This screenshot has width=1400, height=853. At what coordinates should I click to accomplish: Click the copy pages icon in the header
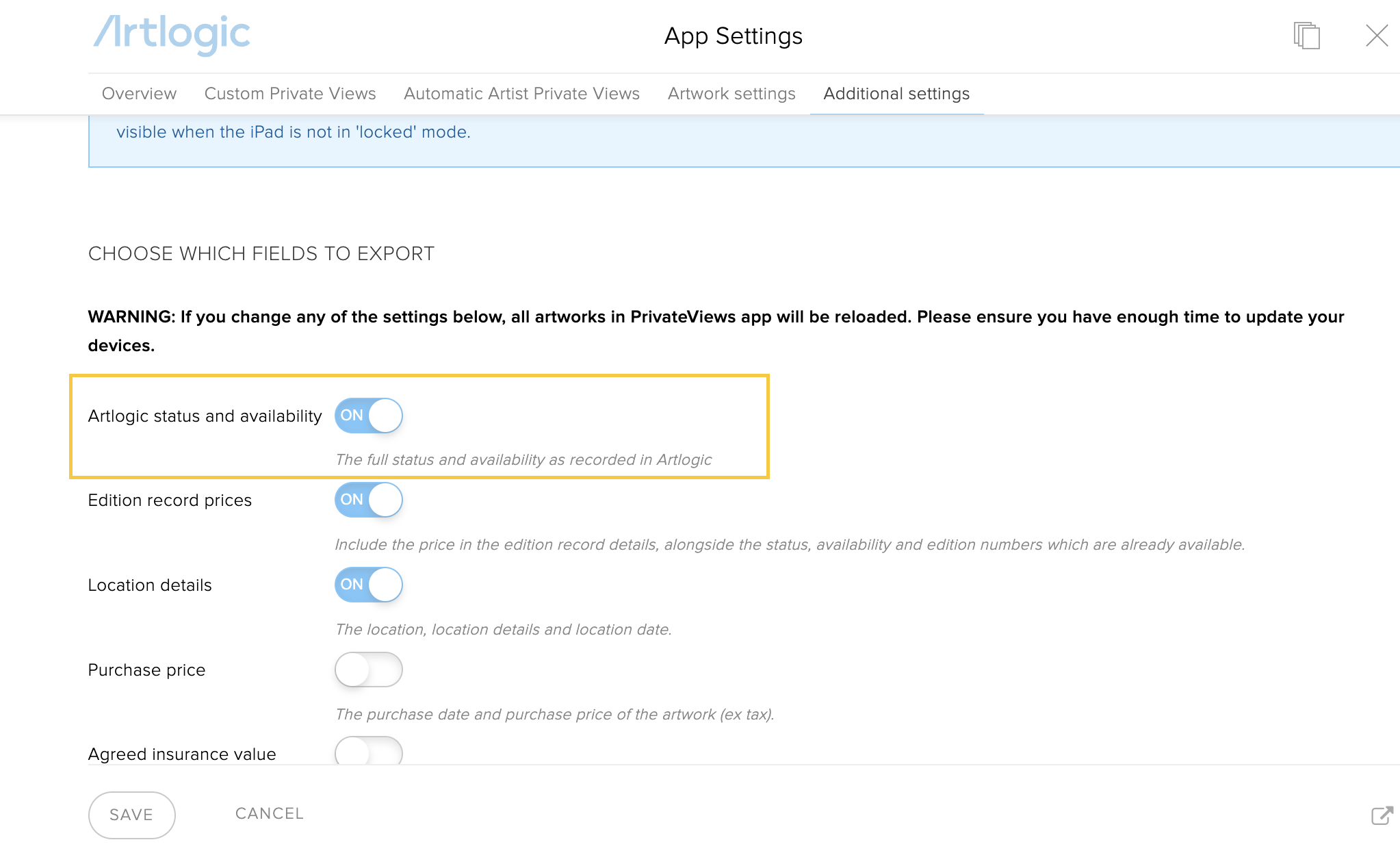point(1306,36)
